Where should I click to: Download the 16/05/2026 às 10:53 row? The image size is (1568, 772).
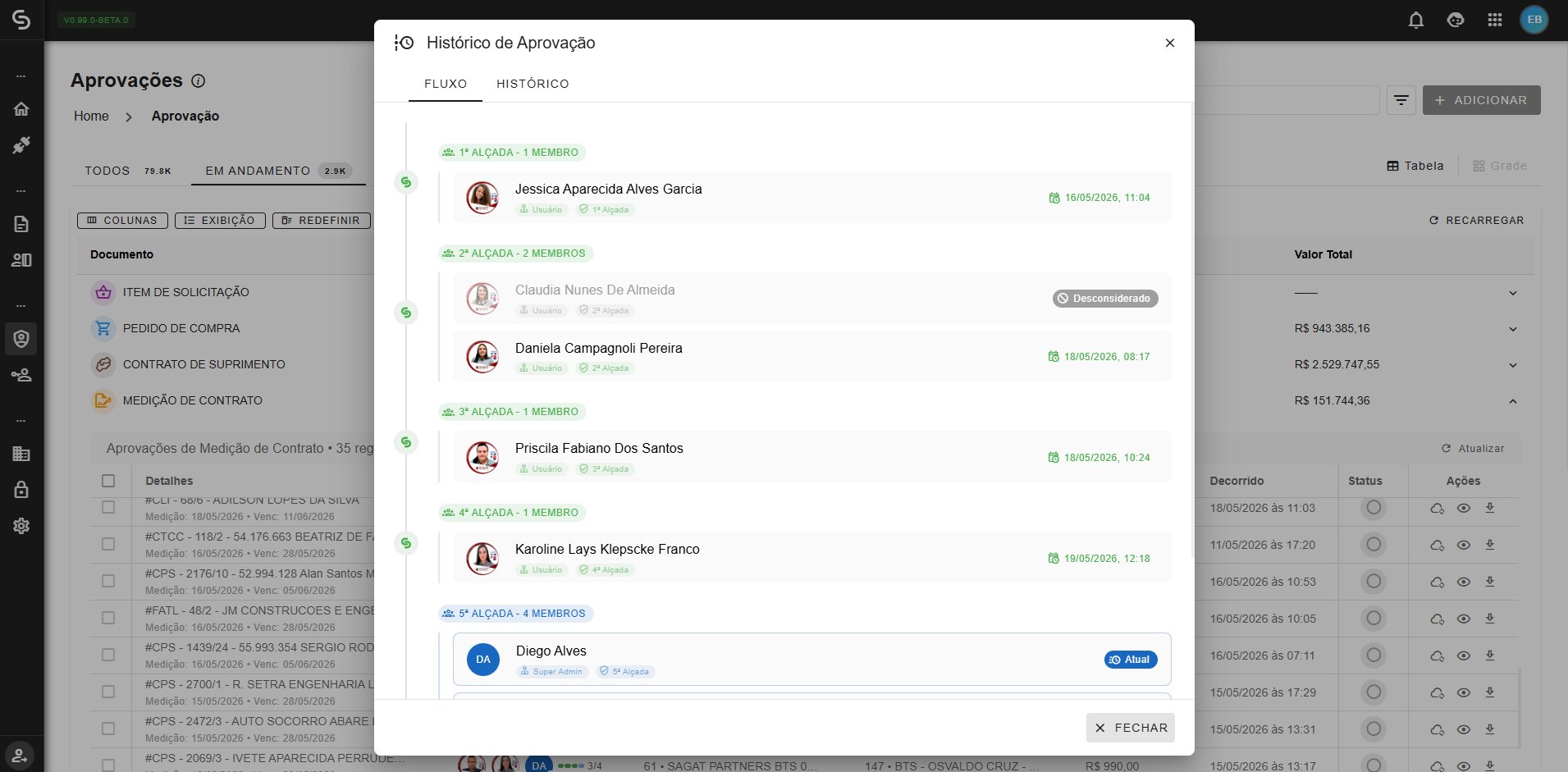[1490, 582]
